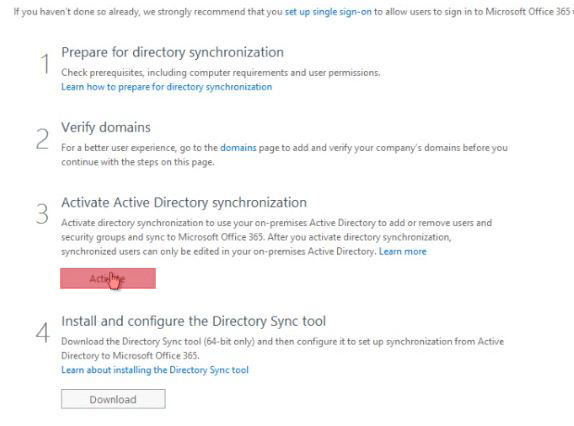Click 'Install and configure the Directory Sync tool' heading
The height and width of the screenshot is (426, 574).
[193, 321]
